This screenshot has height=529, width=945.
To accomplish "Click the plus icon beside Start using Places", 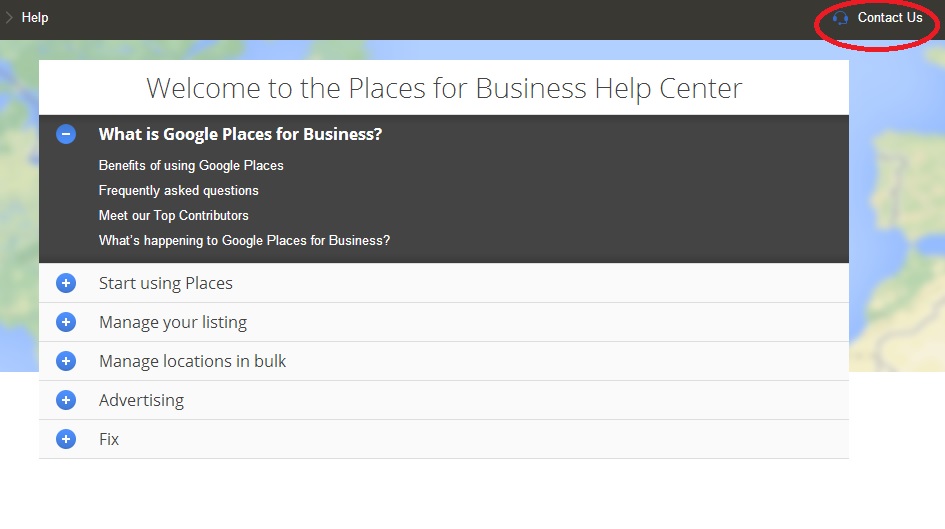I will point(66,283).
